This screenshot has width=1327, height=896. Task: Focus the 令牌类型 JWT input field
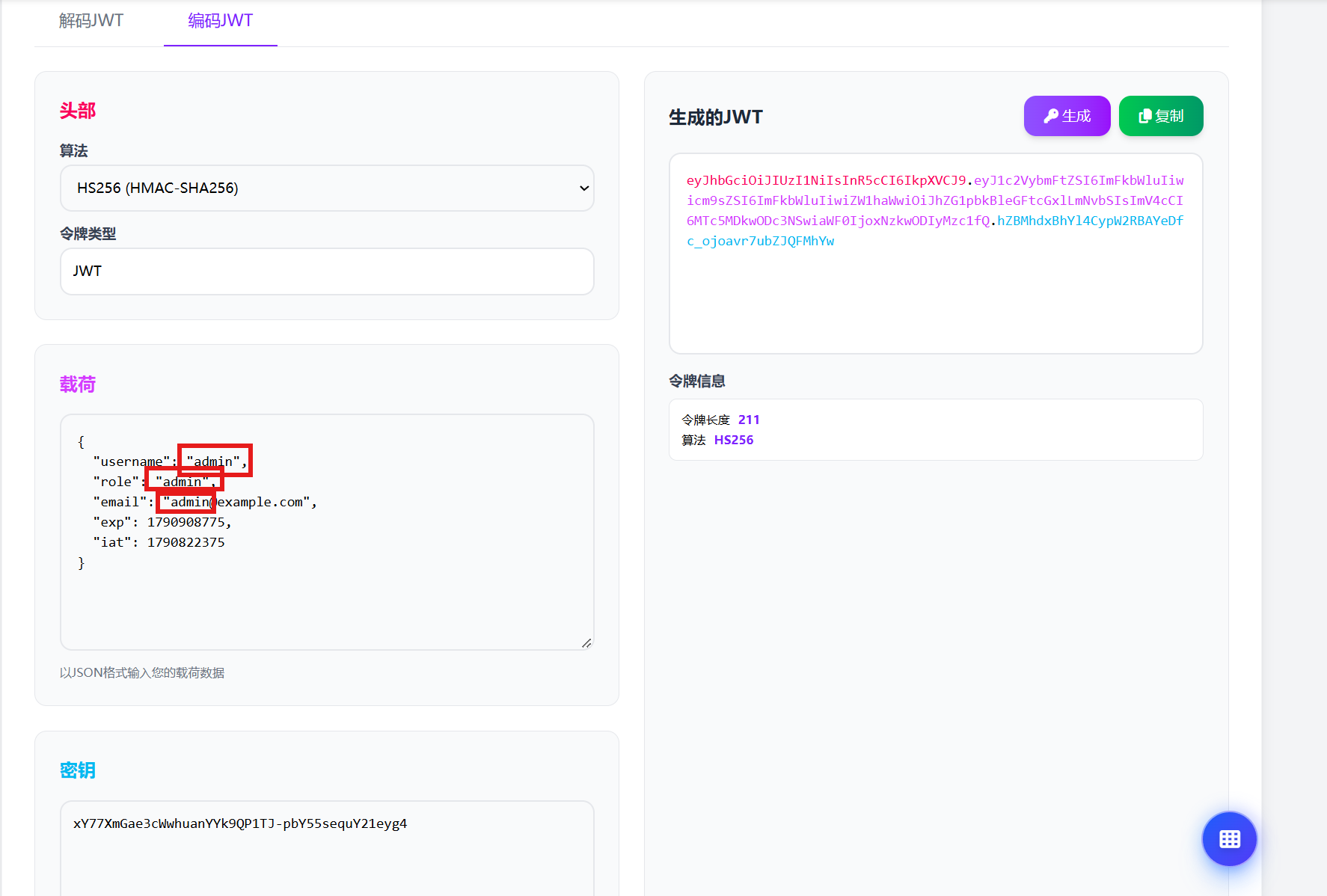(x=327, y=271)
